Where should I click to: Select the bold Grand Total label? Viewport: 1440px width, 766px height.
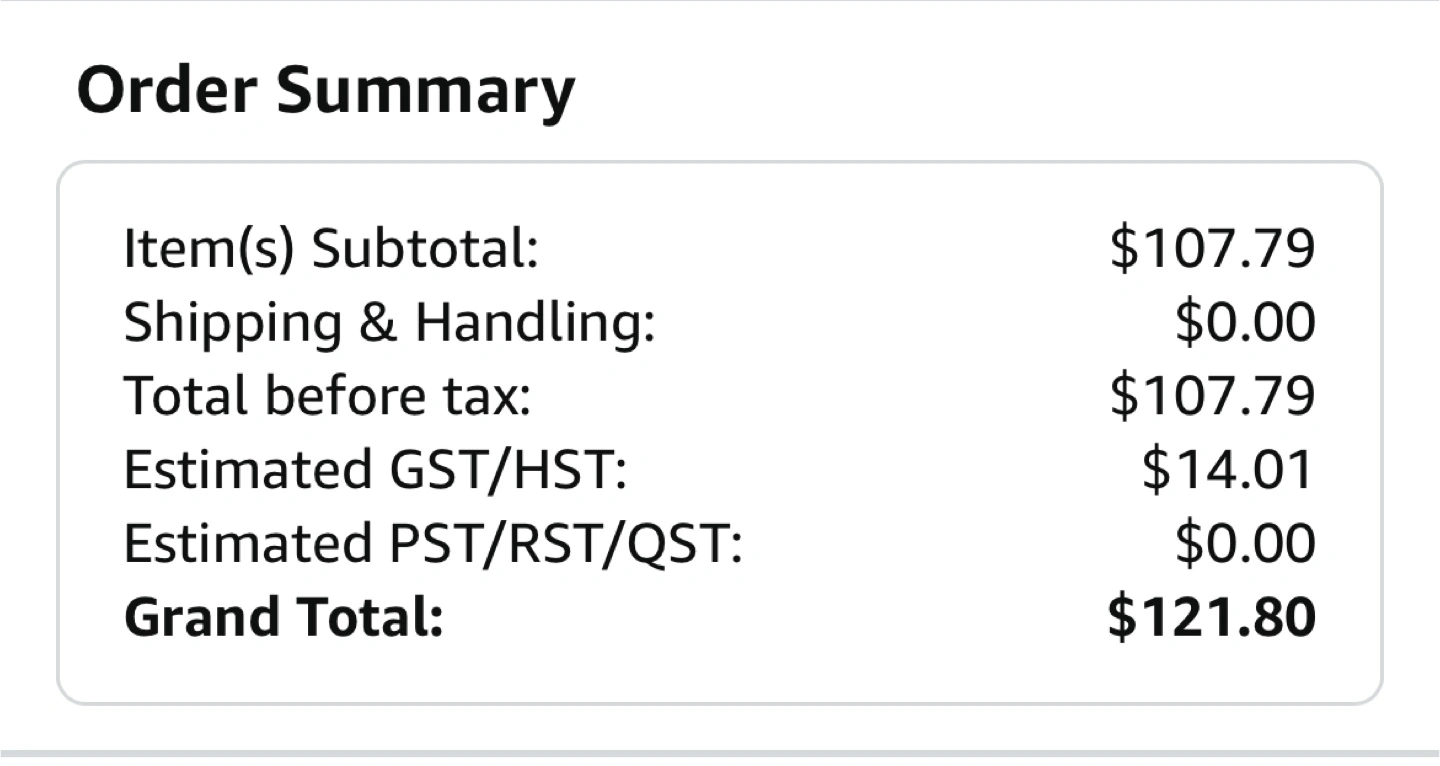283,617
